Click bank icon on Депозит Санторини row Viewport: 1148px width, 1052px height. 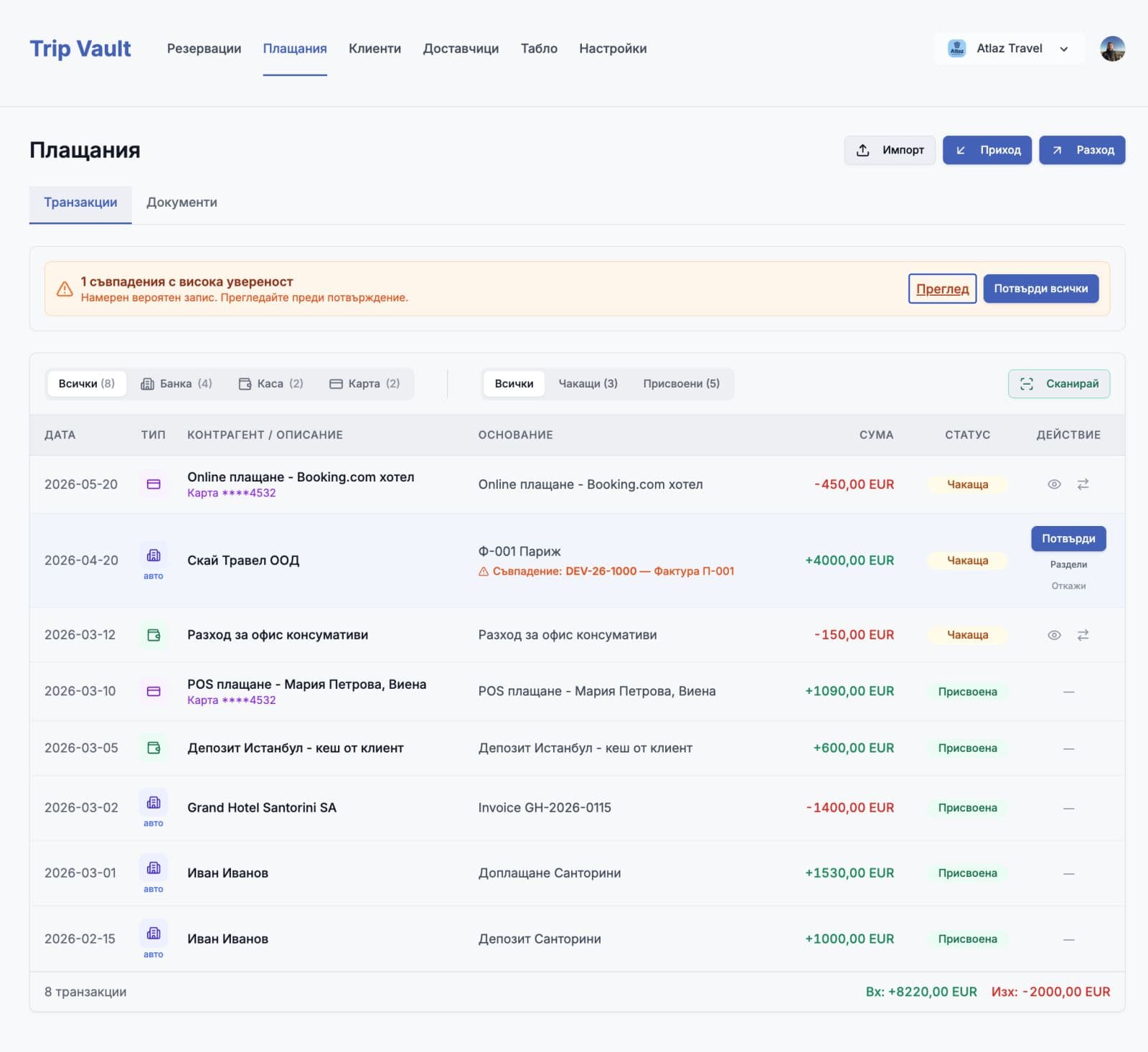click(x=154, y=933)
